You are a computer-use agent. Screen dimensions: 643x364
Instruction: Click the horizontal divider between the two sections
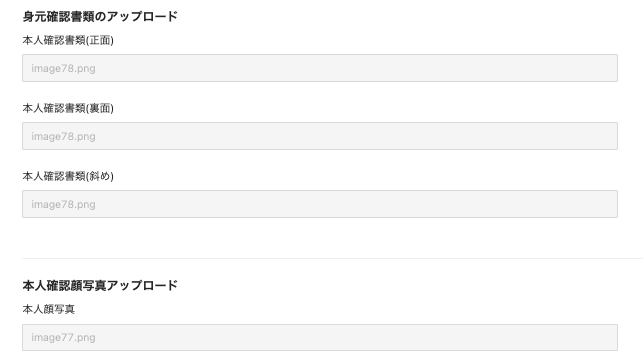[332, 258]
